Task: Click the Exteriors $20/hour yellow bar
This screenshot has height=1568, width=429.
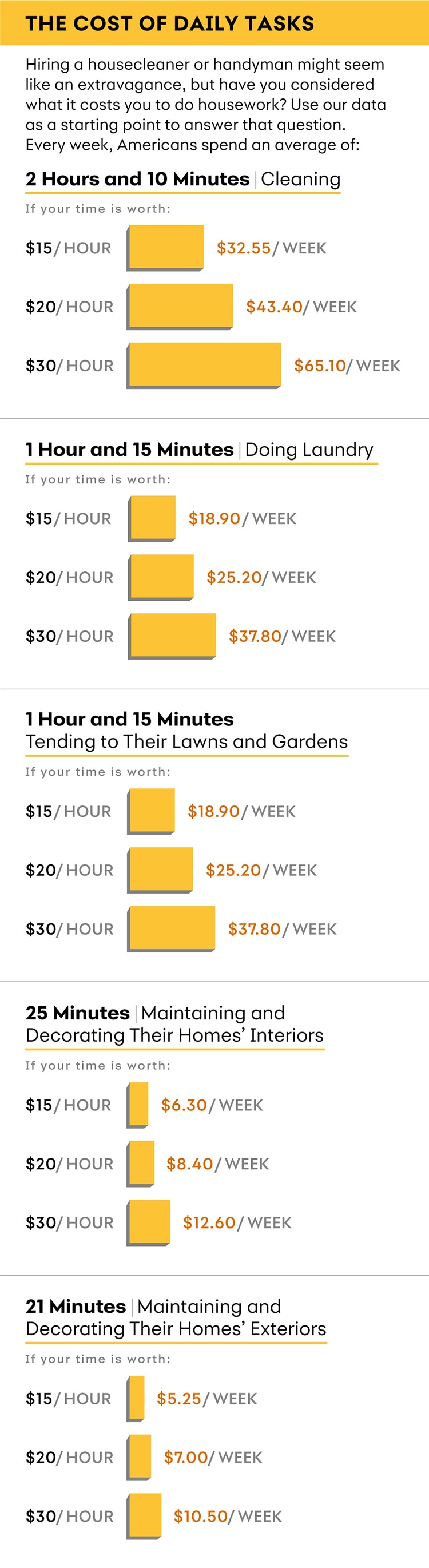Action: coord(139,1457)
